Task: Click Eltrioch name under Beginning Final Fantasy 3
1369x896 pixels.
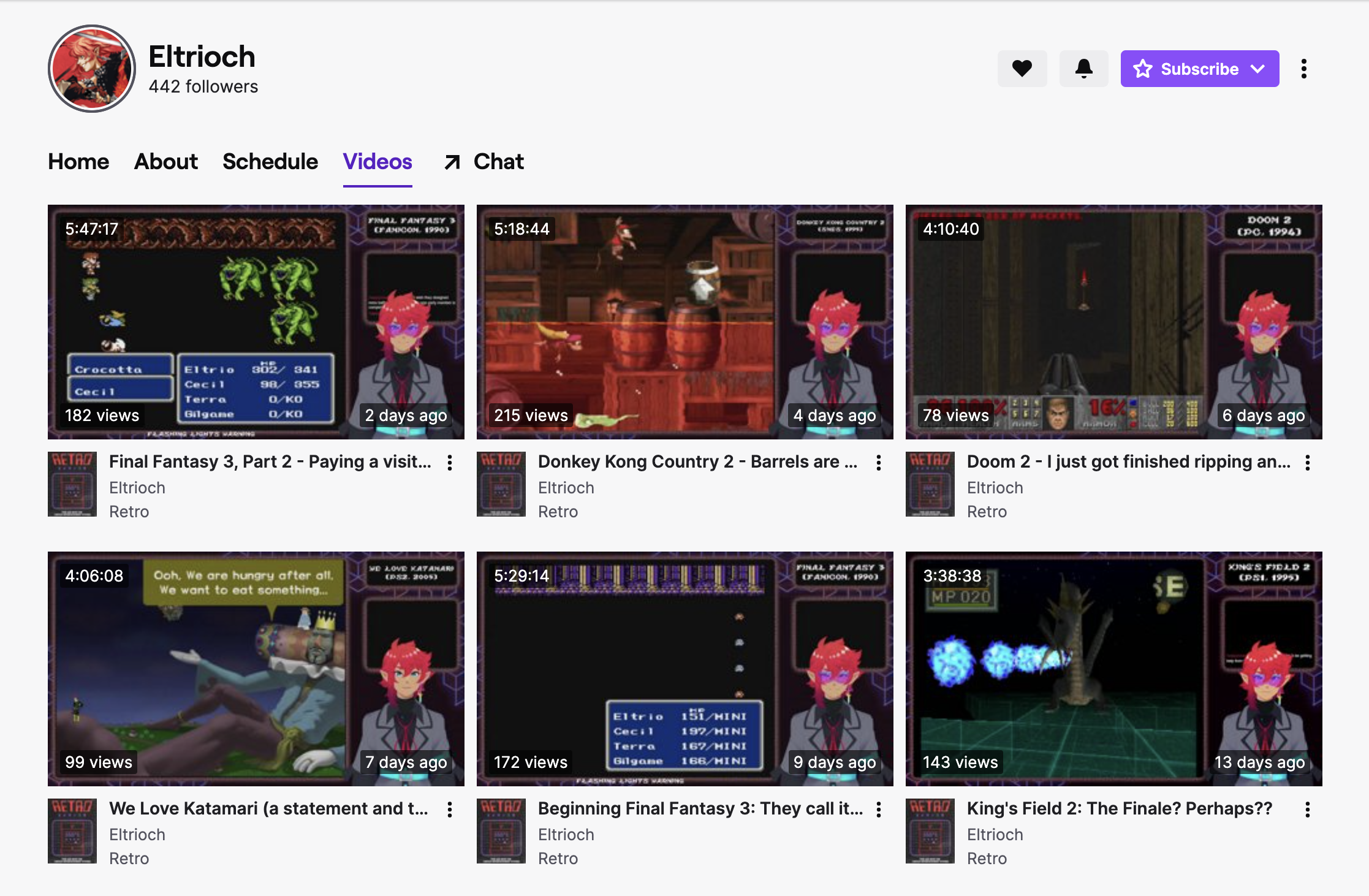Action: 566,835
